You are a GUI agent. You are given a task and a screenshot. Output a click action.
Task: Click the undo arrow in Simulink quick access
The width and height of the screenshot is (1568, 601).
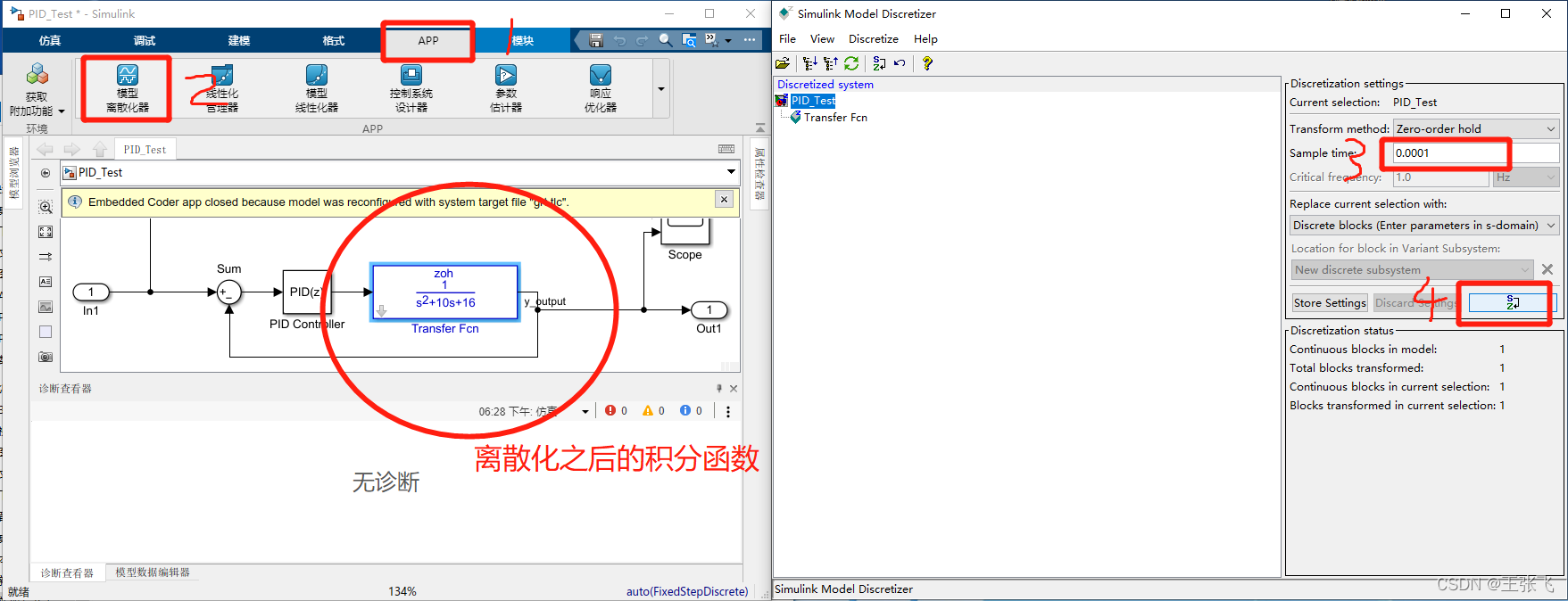[619, 40]
